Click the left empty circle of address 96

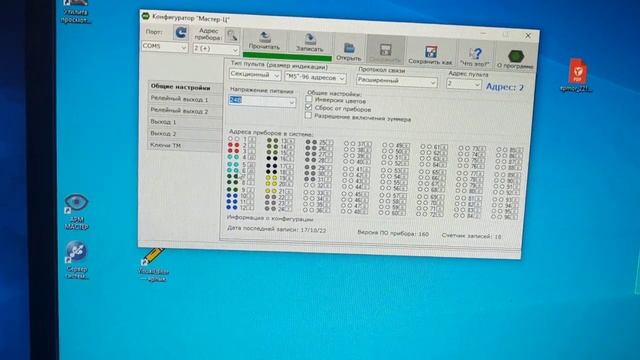click(493, 217)
